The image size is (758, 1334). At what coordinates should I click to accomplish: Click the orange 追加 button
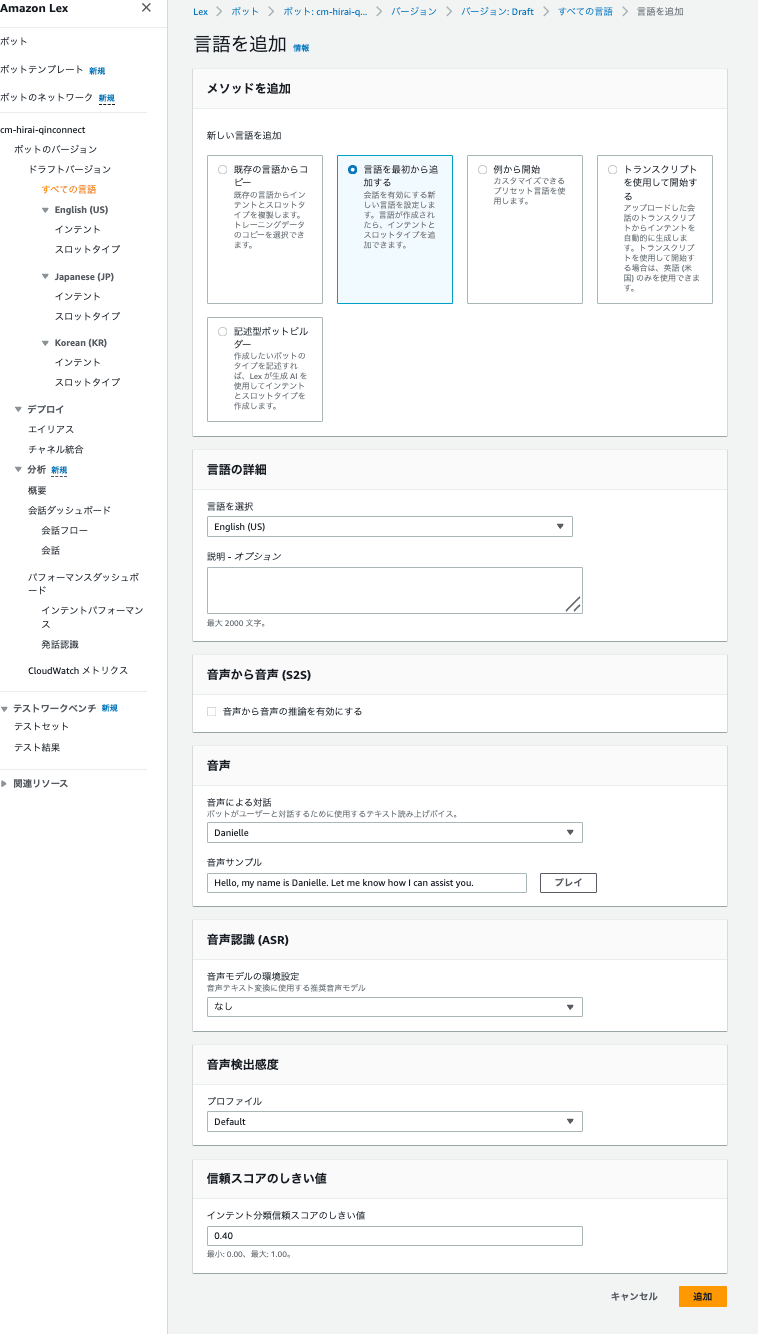click(703, 1297)
